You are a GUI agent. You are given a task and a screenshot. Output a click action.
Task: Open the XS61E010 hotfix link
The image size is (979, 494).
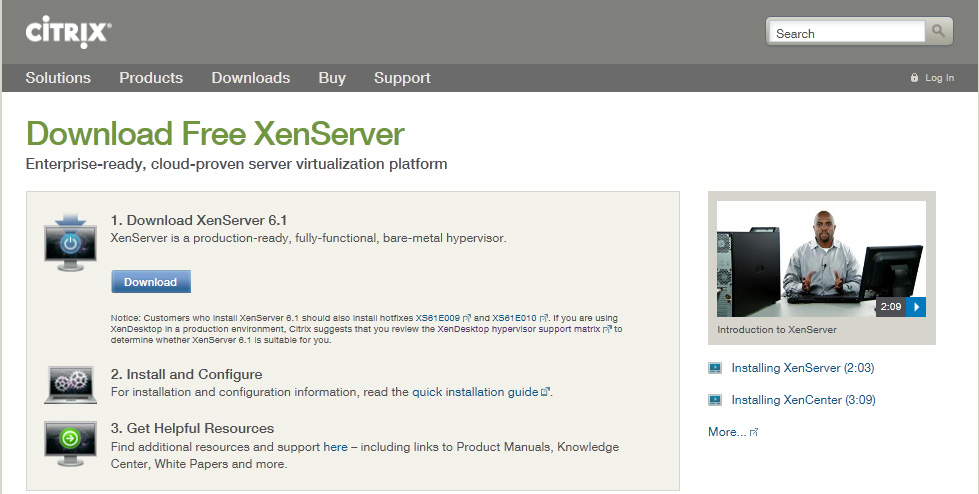coord(514,318)
